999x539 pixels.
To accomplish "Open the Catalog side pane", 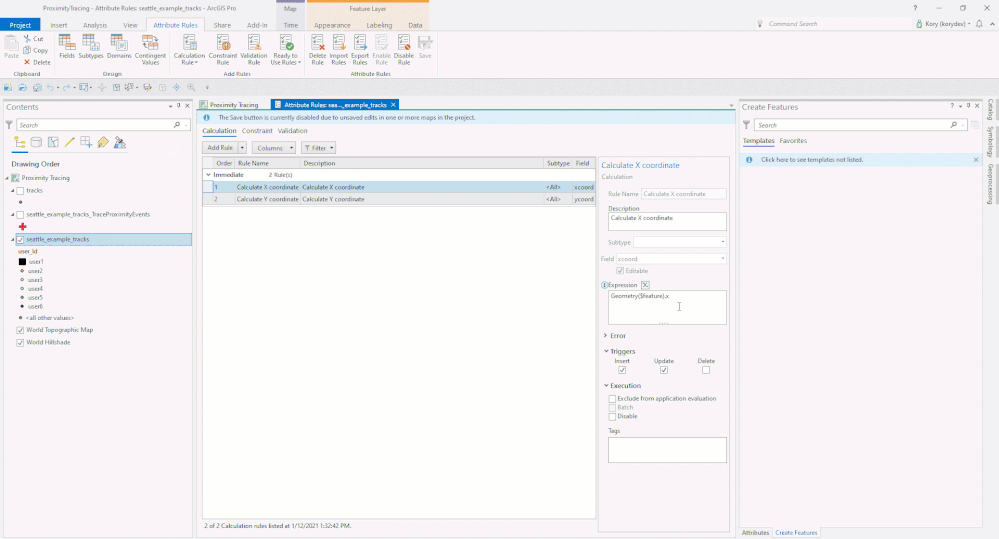I will tap(990, 109).
